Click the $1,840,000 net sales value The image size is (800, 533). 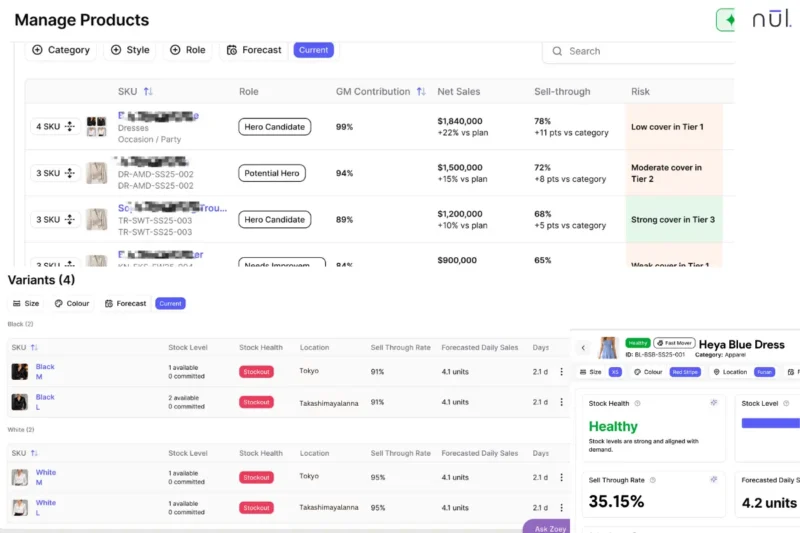point(460,121)
